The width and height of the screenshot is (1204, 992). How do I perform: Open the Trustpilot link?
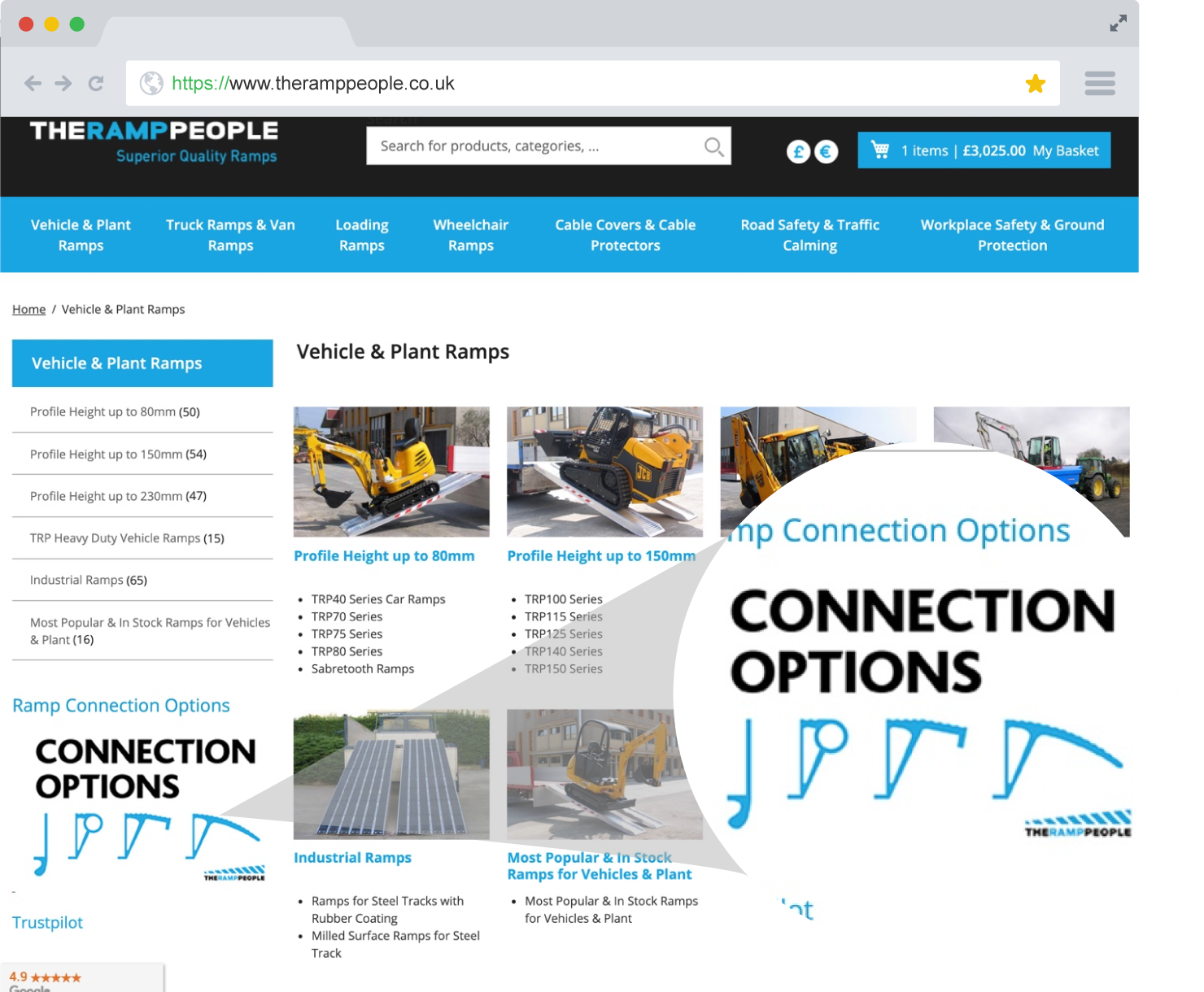pyautogui.click(x=47, y=923)
